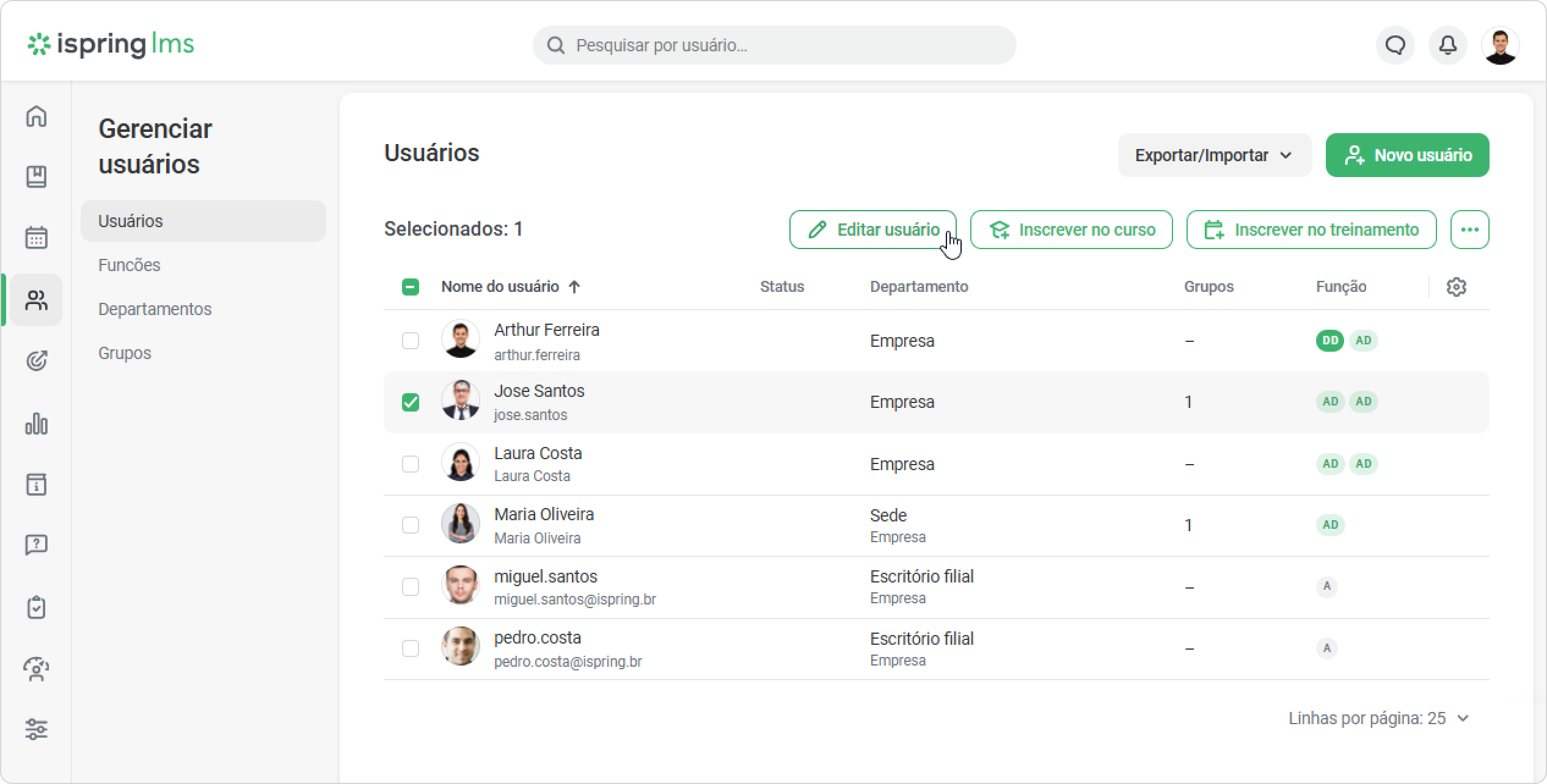Click the Novo usuário button
Image resolution: width=1547 pixels, height=784 pixels.
coord(1407,155)
